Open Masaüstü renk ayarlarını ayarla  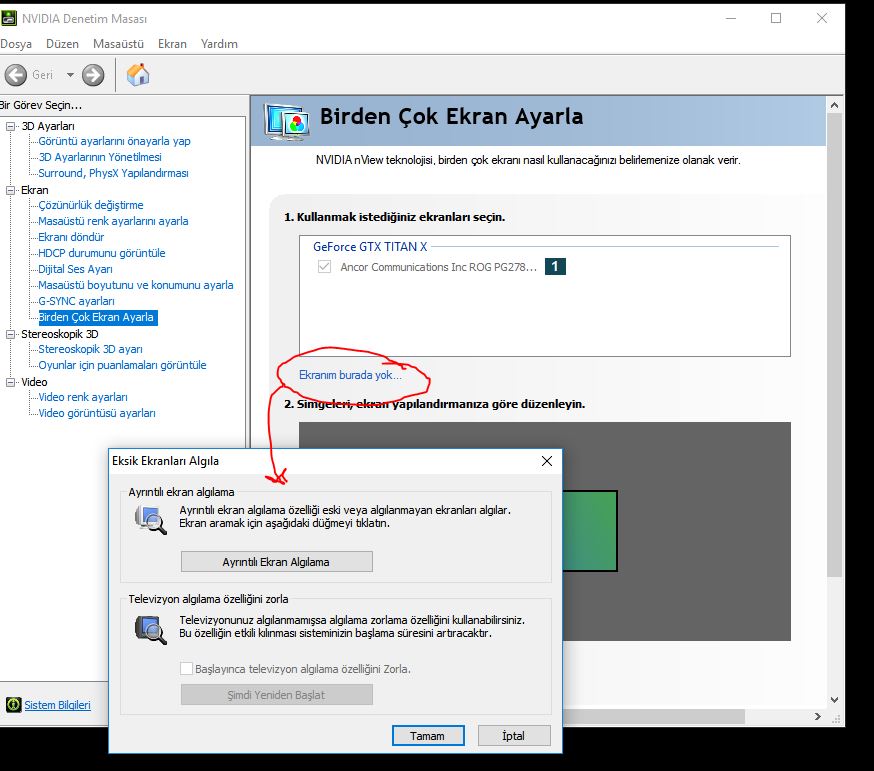point(113,221)
